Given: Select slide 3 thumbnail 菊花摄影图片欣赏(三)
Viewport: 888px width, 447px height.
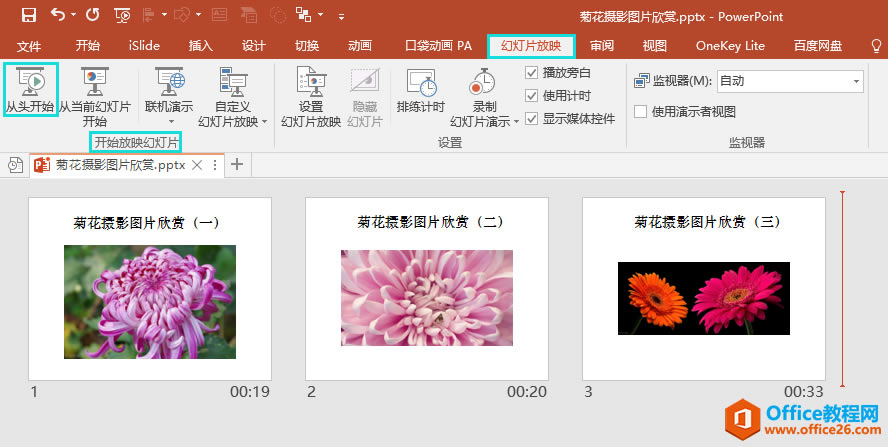Looking at the screenshot, I should [x=704, y=289].
